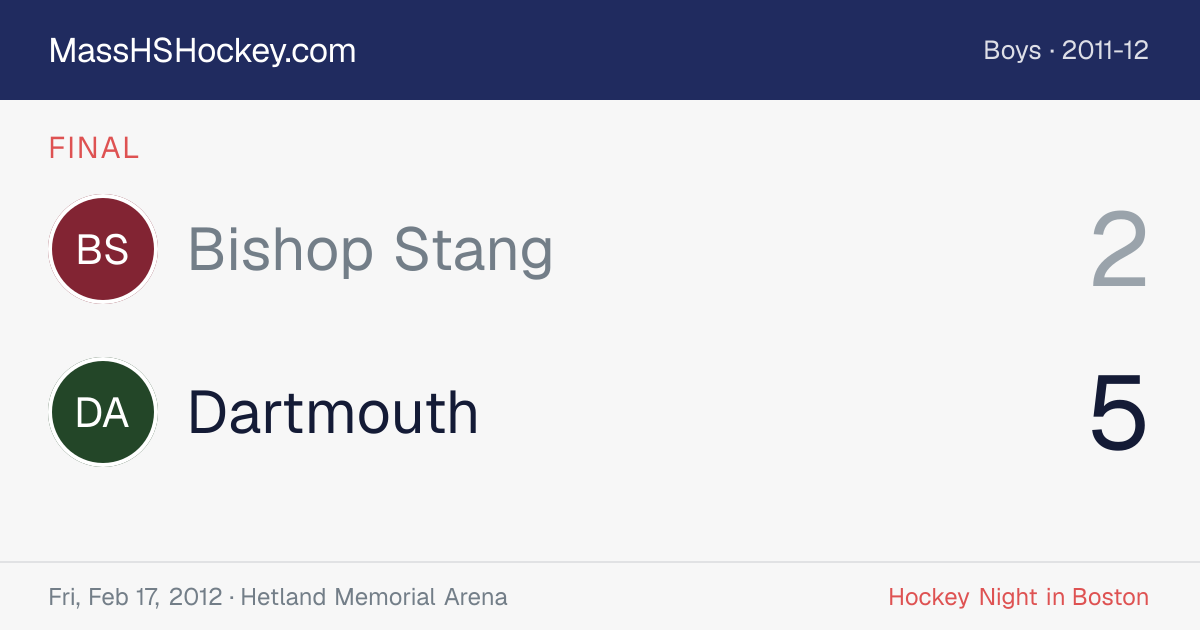The height and width of the screenshot is (630, 1200).
Task: Click the Bishop Stang BS logo badge
Action: 103,249
